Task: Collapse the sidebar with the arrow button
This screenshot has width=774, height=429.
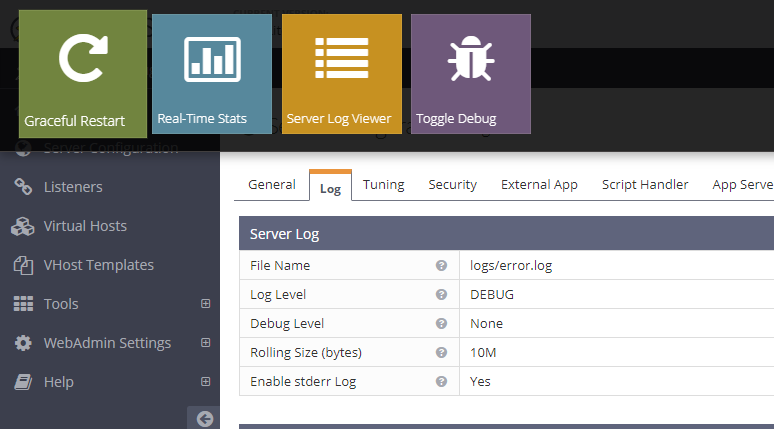Action: click(x=204, y=419)
